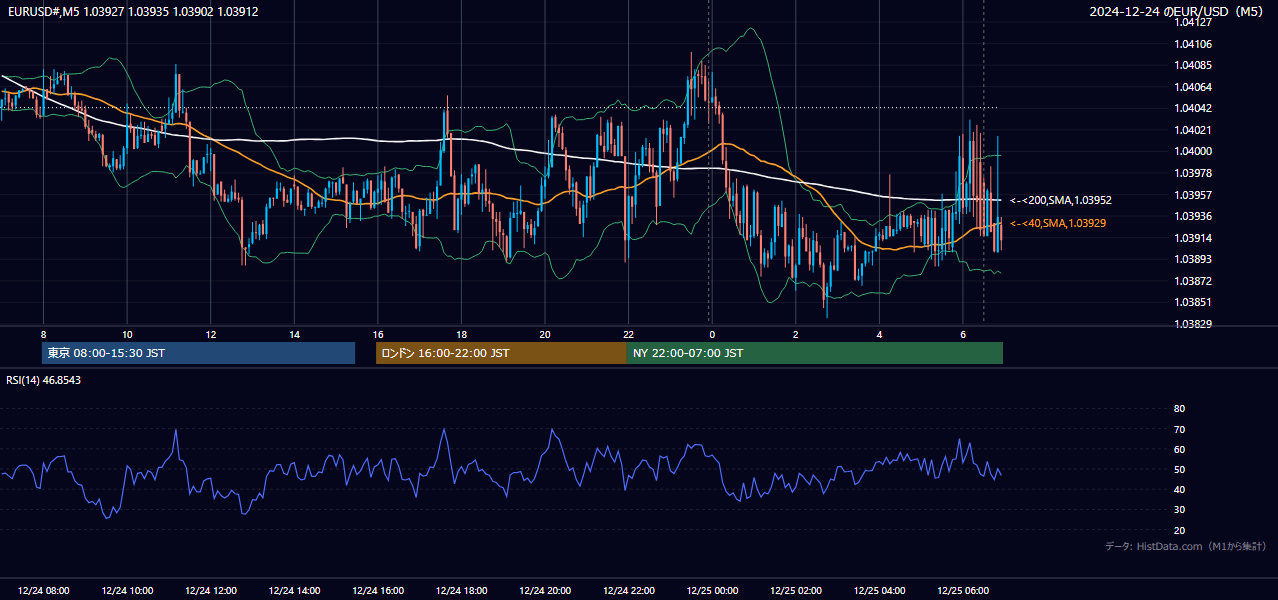
Task: Click the 12/25 00:00 date label
Action: 712,591
